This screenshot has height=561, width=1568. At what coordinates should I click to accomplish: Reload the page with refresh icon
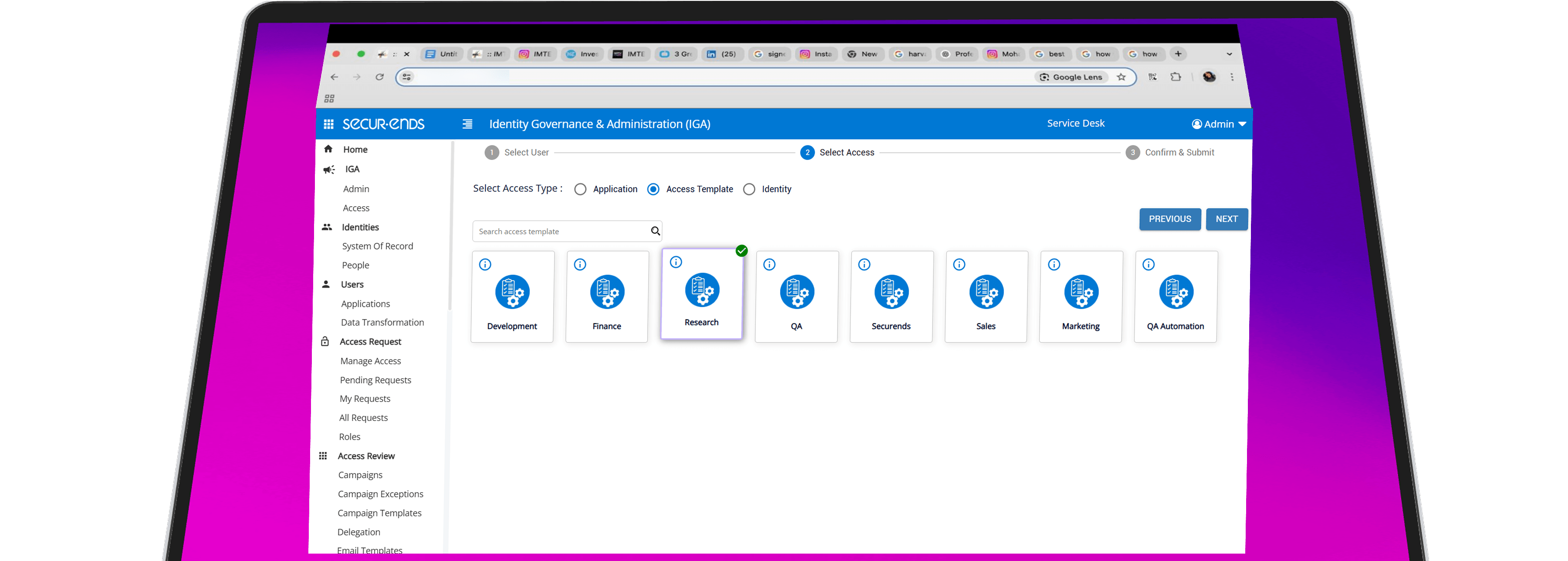pos(380,77)
